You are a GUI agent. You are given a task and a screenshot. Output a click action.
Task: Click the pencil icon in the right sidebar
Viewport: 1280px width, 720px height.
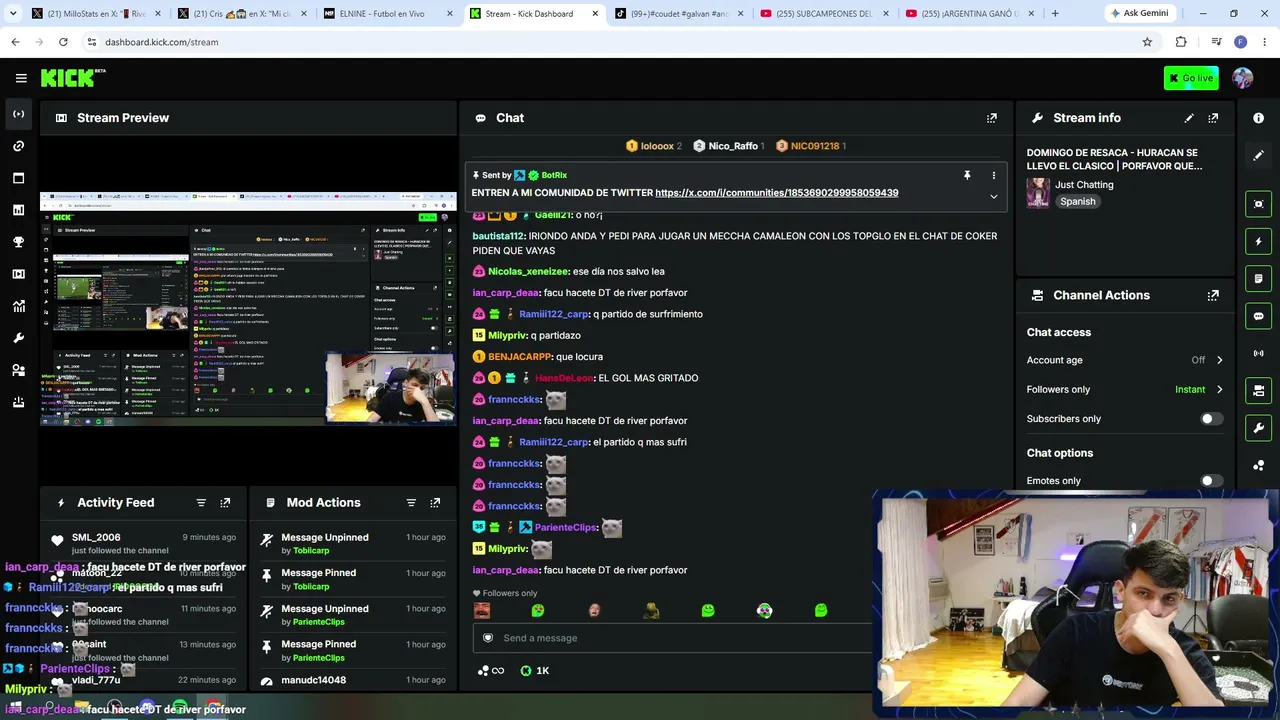[1258, 155]
